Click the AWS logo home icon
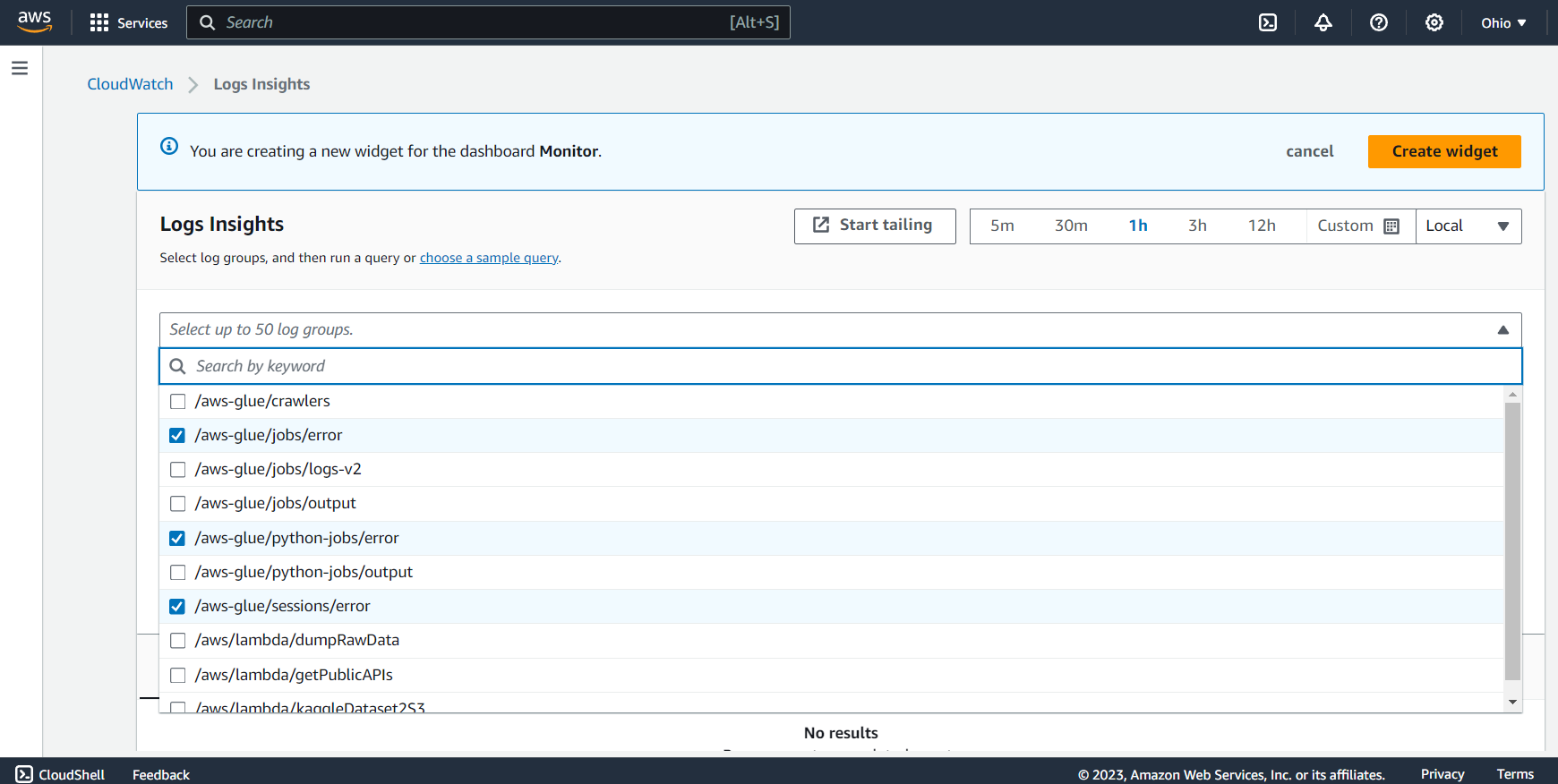The height and width of the screenshot is (784, 1558). 34,21
